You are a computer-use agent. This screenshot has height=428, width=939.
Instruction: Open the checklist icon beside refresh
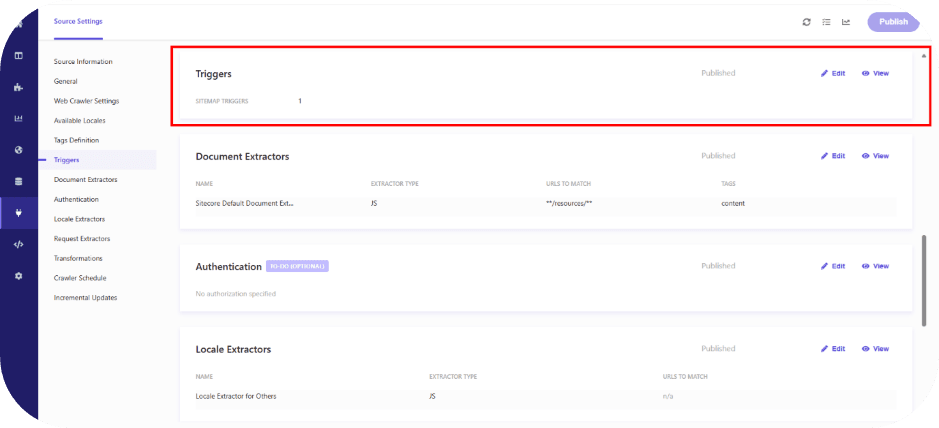[x=826, y=22]
